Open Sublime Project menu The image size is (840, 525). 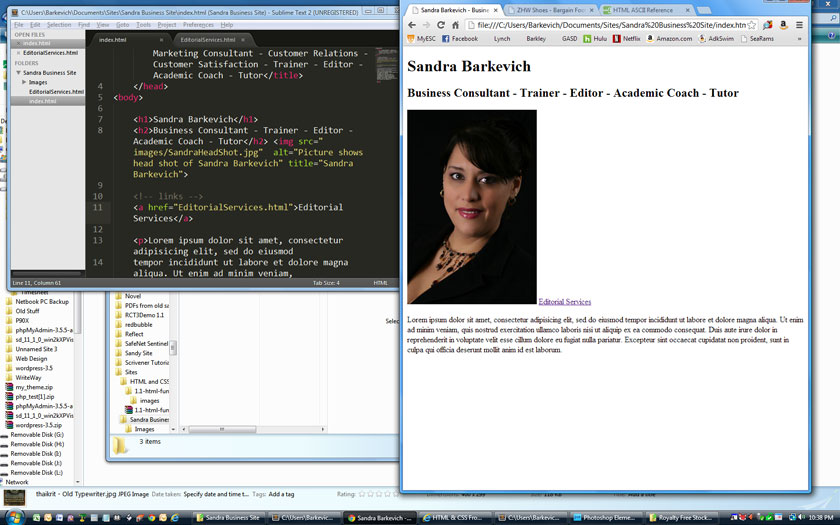tap(167, 25)
